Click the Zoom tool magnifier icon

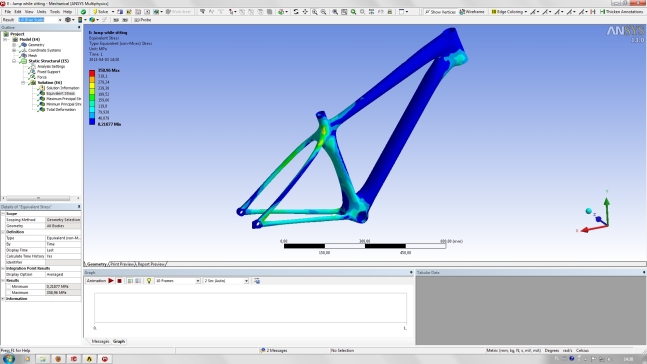tap(314, 12)
